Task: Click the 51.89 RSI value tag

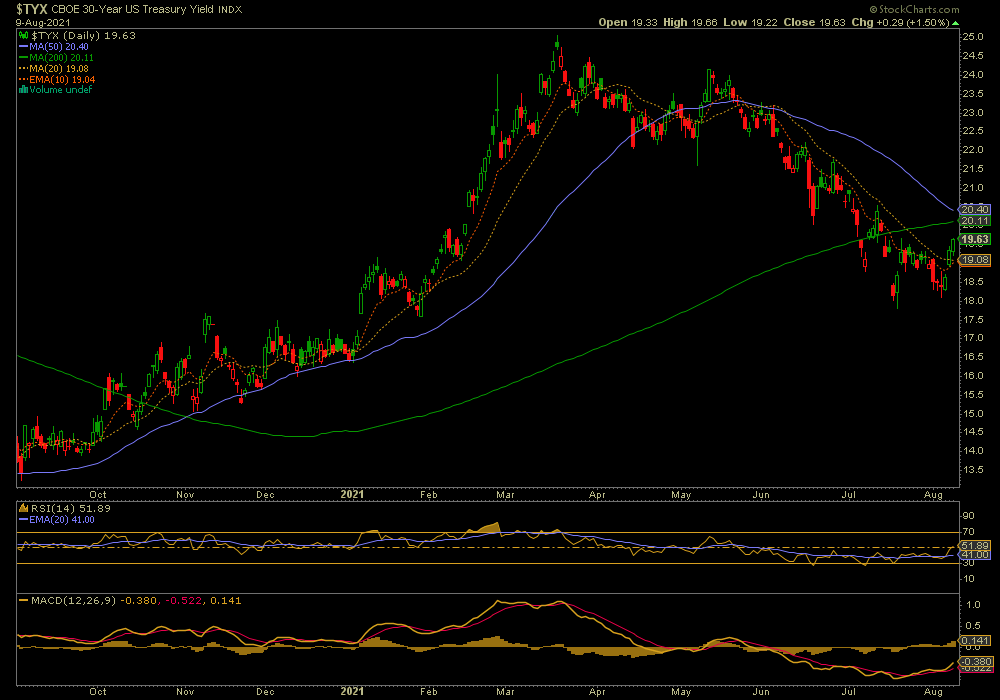Action: click(974, 546)
